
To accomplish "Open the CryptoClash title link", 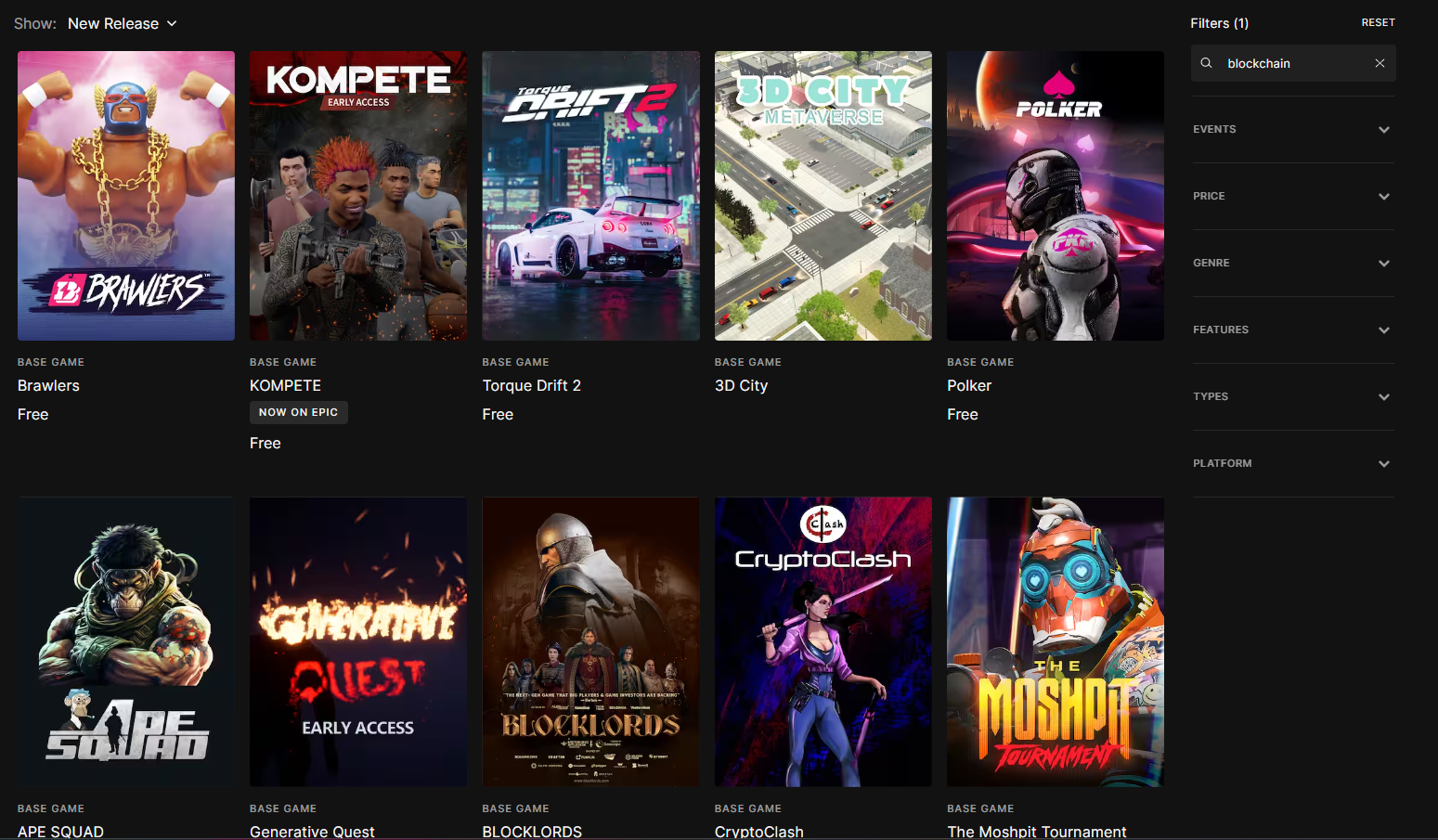I will (x=759, y=832).
